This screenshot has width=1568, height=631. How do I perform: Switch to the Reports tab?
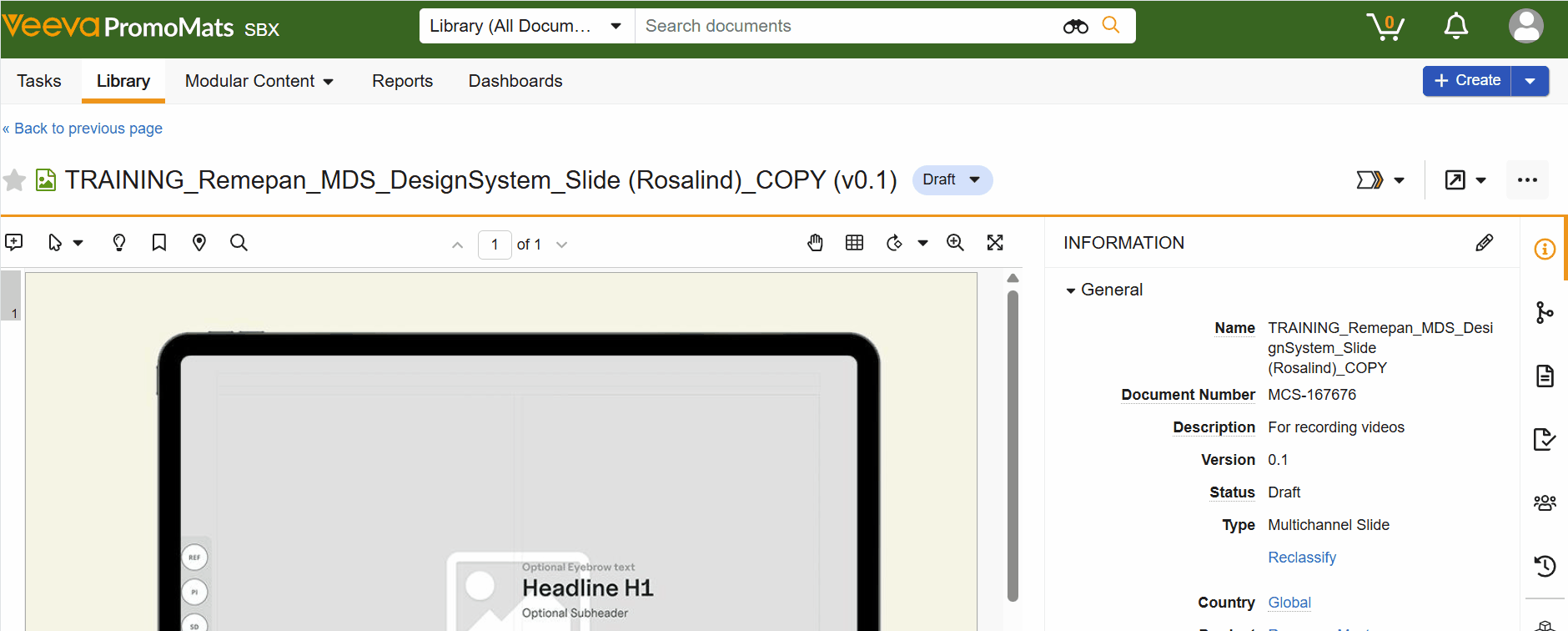[402, 81]
